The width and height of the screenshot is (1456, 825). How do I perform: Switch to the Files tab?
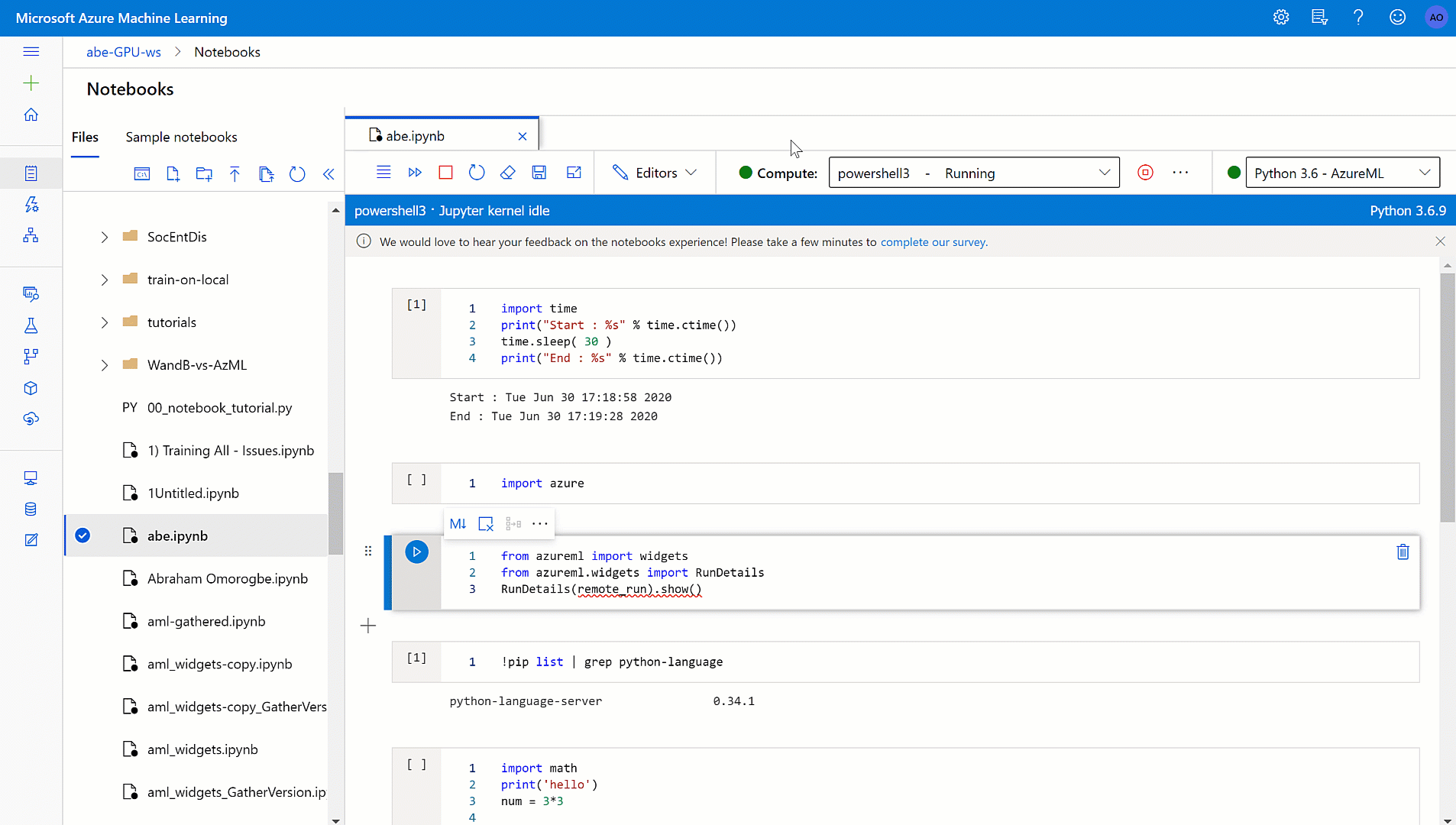[85, 137]
